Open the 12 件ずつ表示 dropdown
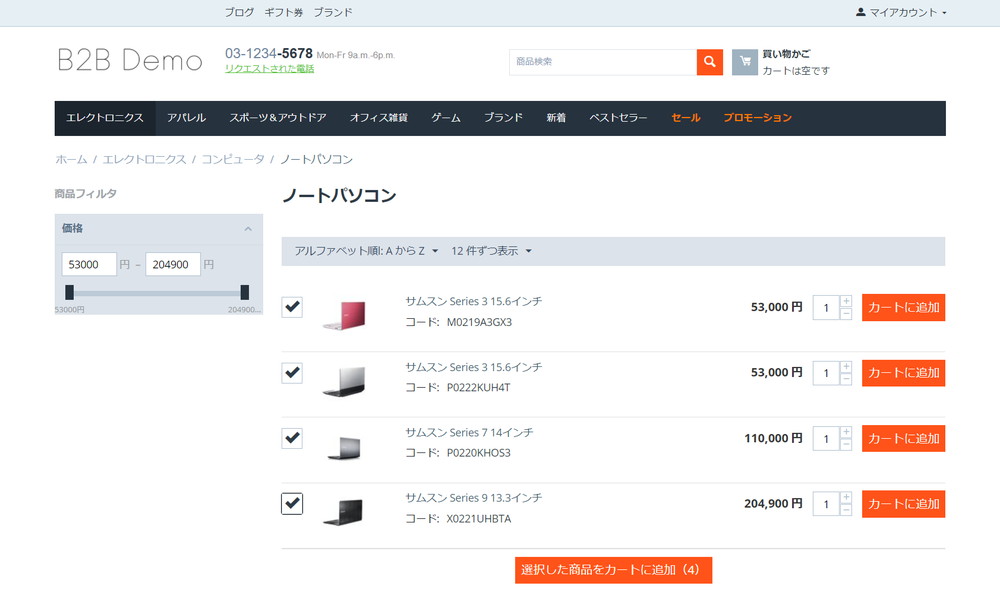1000x605 pixels. click(x=491, y=251)
